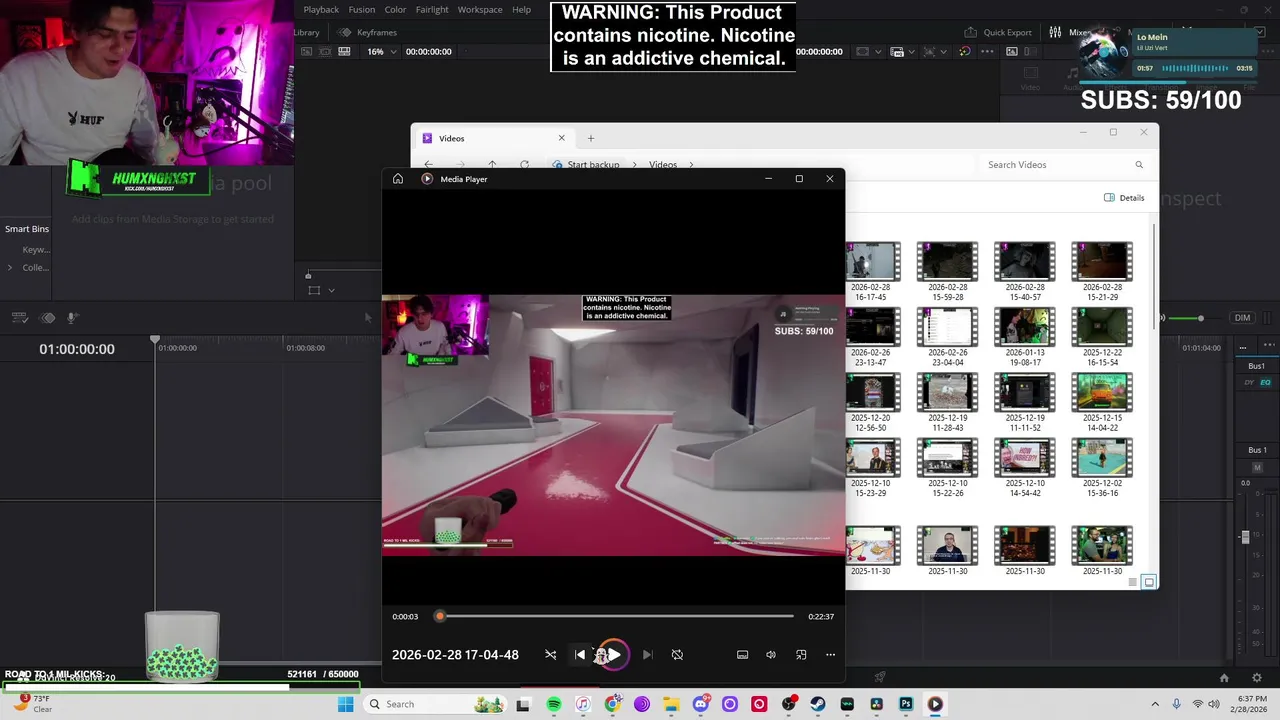Show hidden system tray icons
The width and height of the screenshot is (1280, 720).
(1155, 704)
